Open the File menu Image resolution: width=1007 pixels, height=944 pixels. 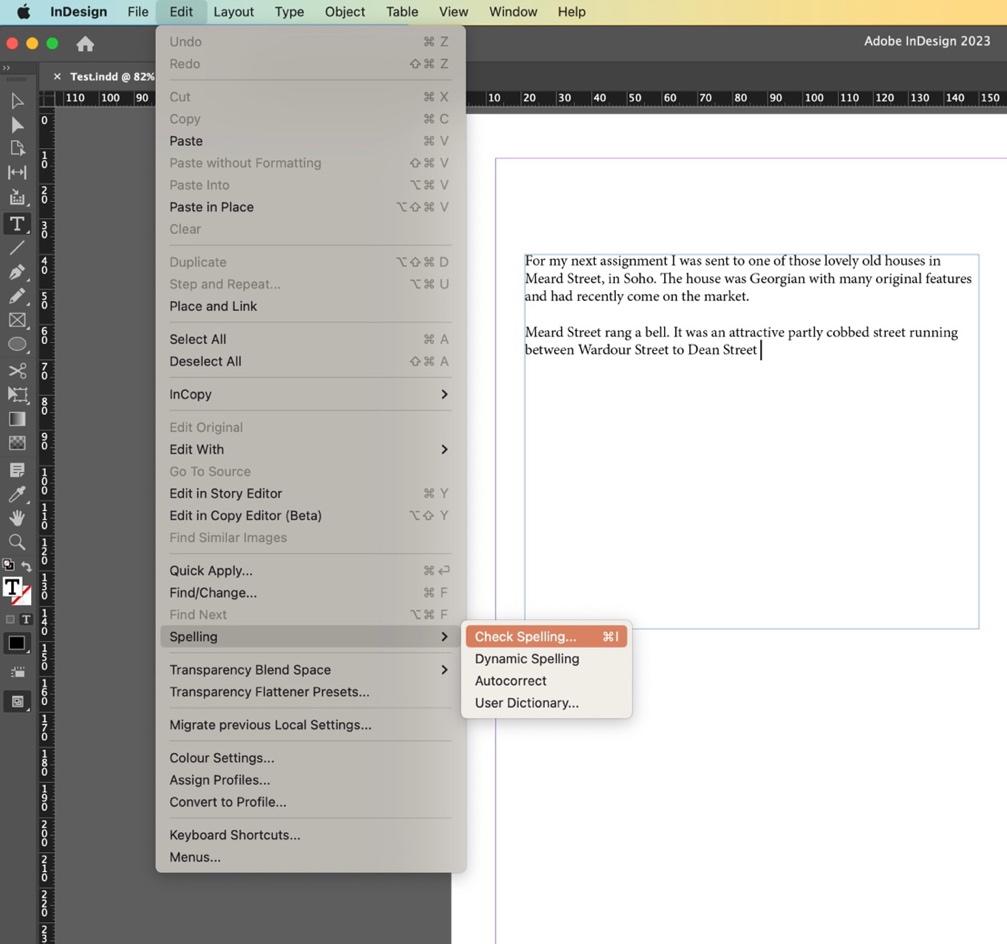tap(138, 12)
